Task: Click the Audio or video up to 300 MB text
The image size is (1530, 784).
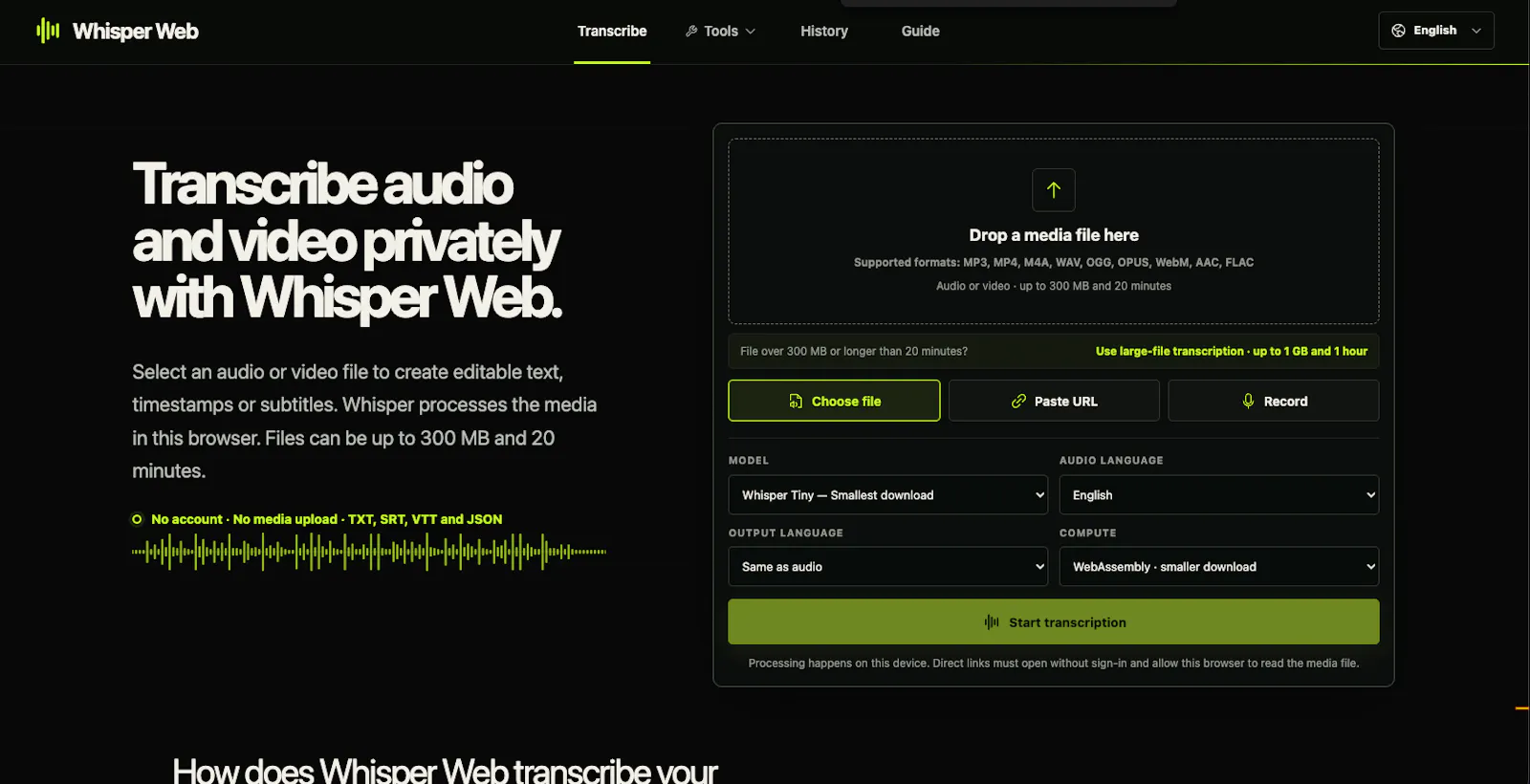Action: [x=1054, y=286]
